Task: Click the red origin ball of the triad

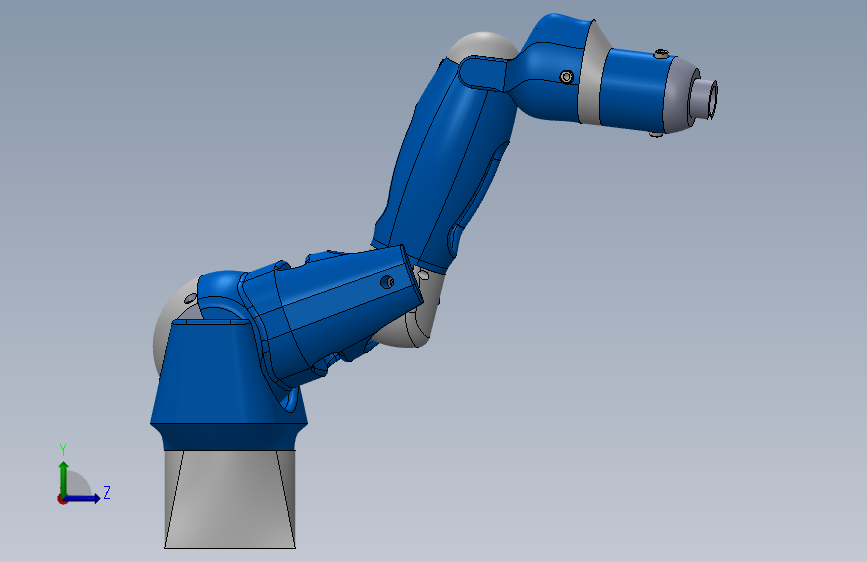Action: point(62,499)
